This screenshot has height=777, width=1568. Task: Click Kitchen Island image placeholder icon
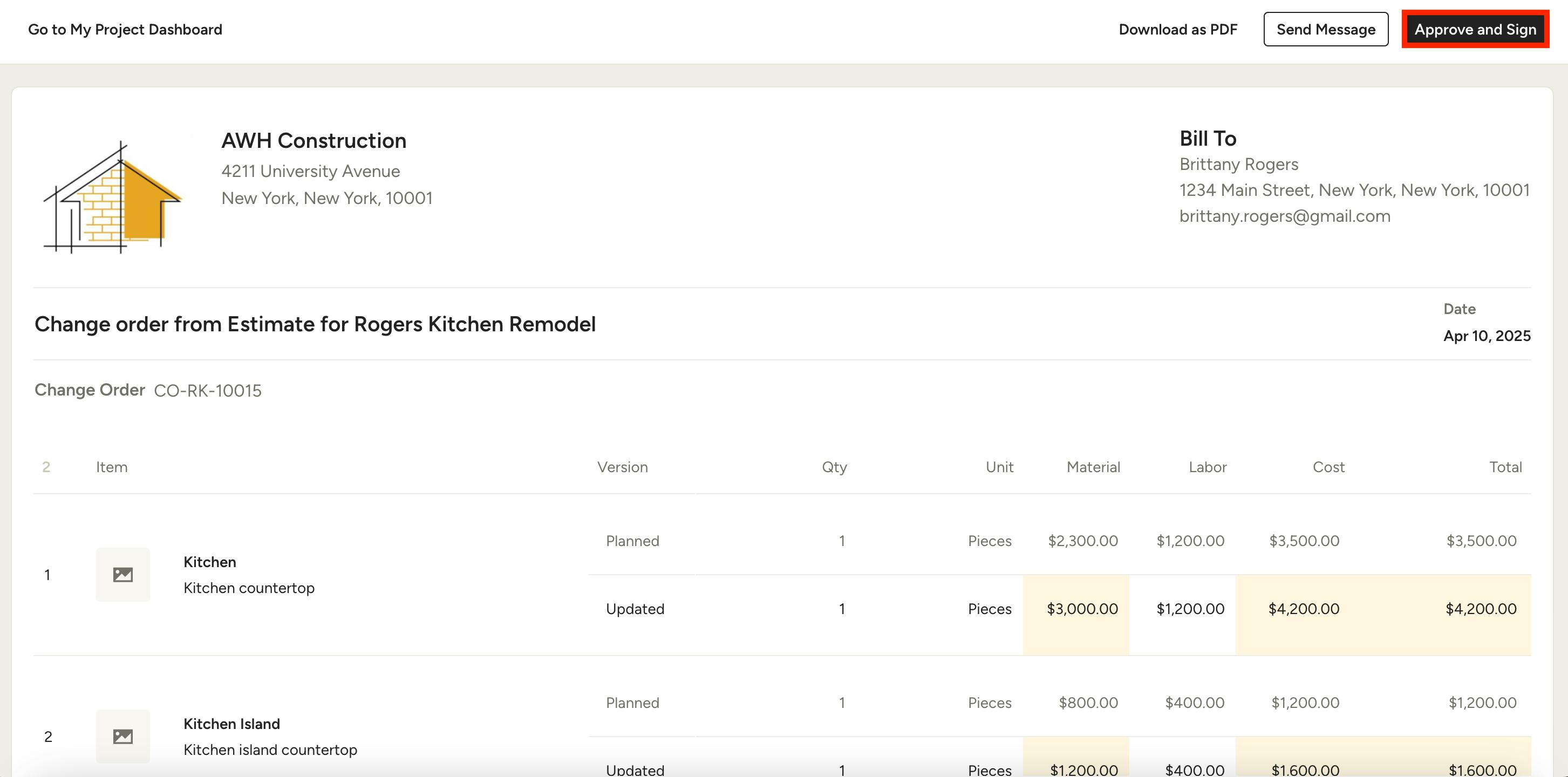[x=123, y=736]
